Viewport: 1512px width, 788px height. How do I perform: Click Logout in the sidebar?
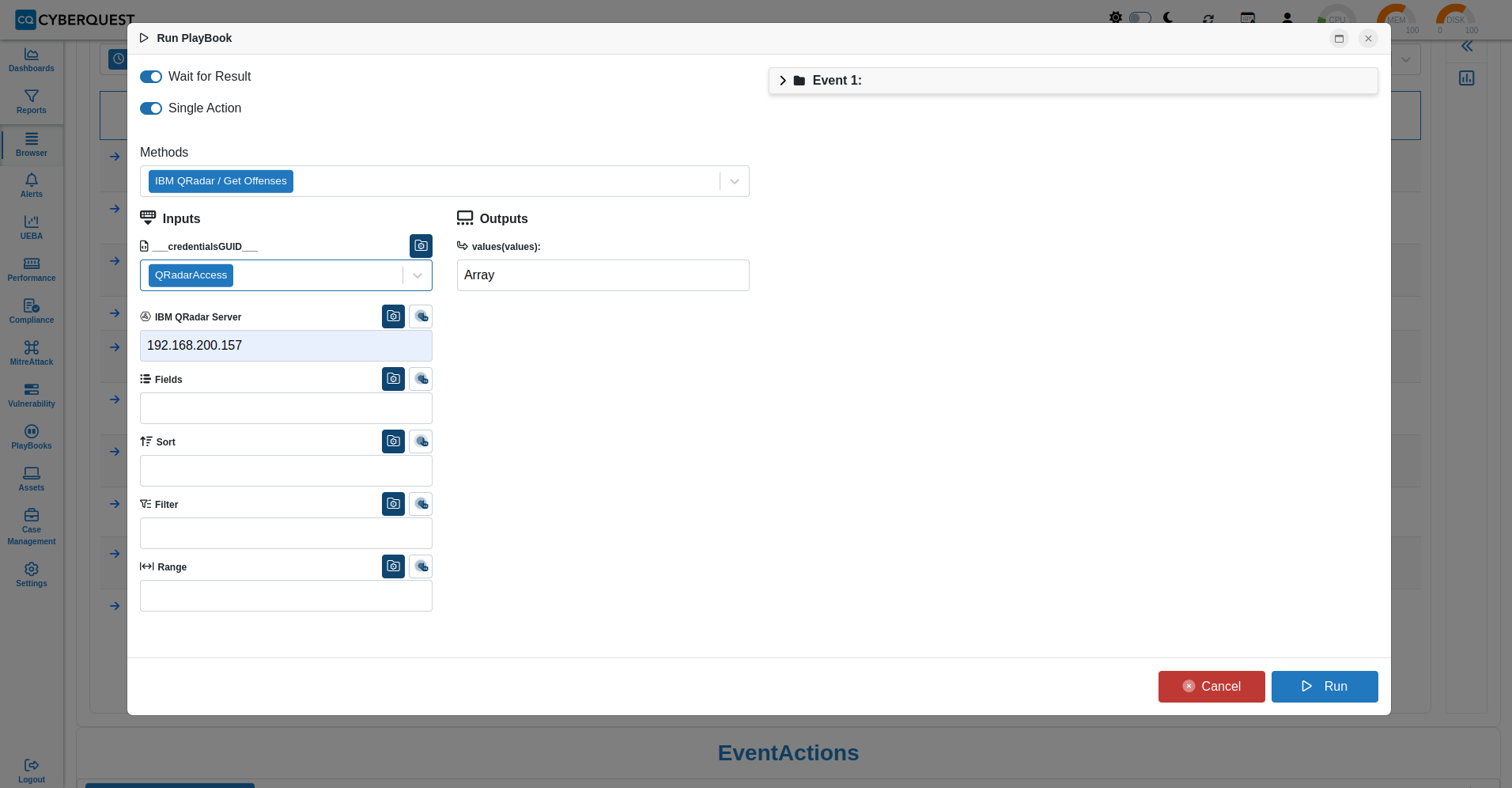(x=32, y=771)
